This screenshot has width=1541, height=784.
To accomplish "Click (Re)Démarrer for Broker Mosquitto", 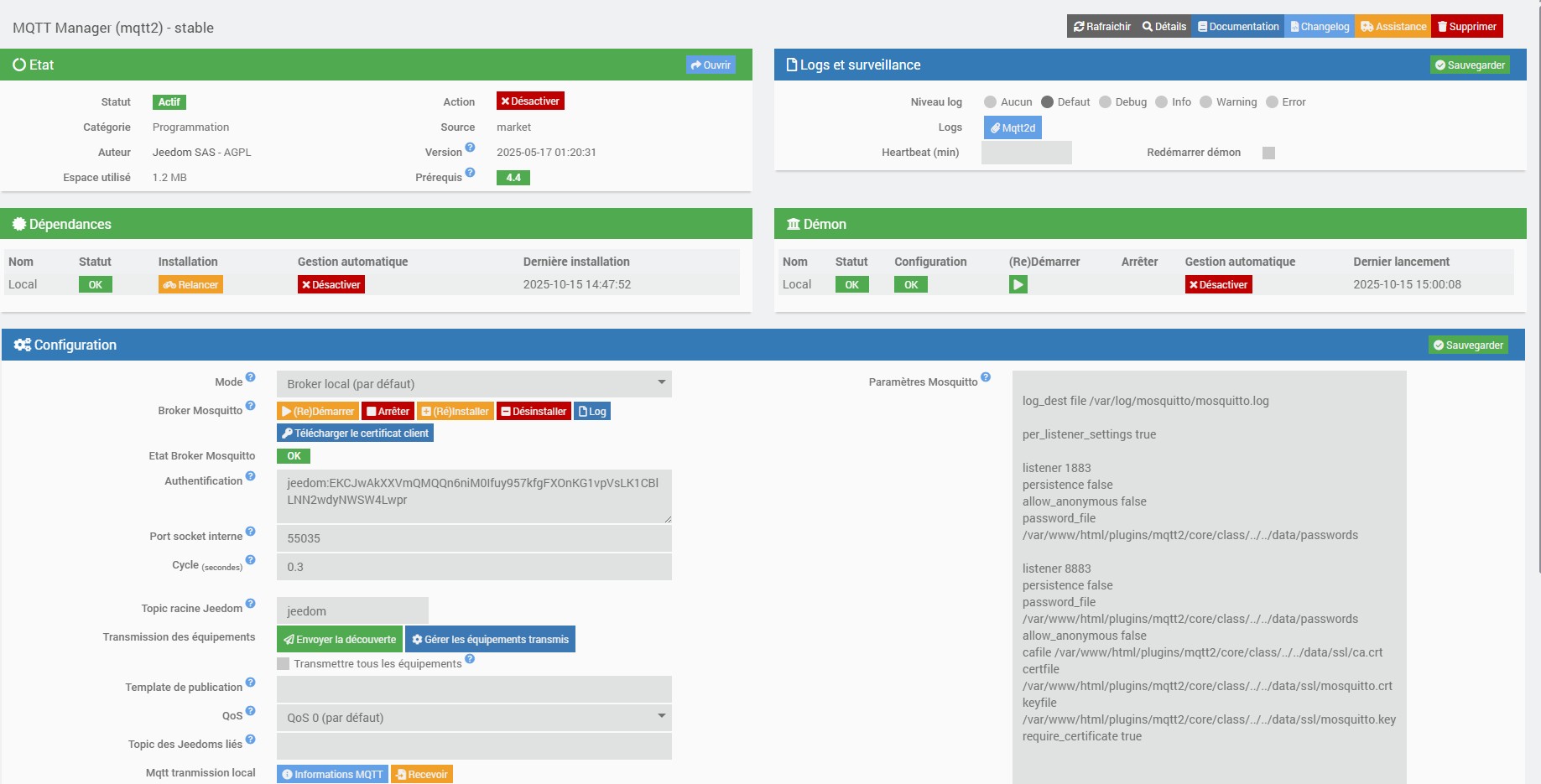I will [318, 411].
